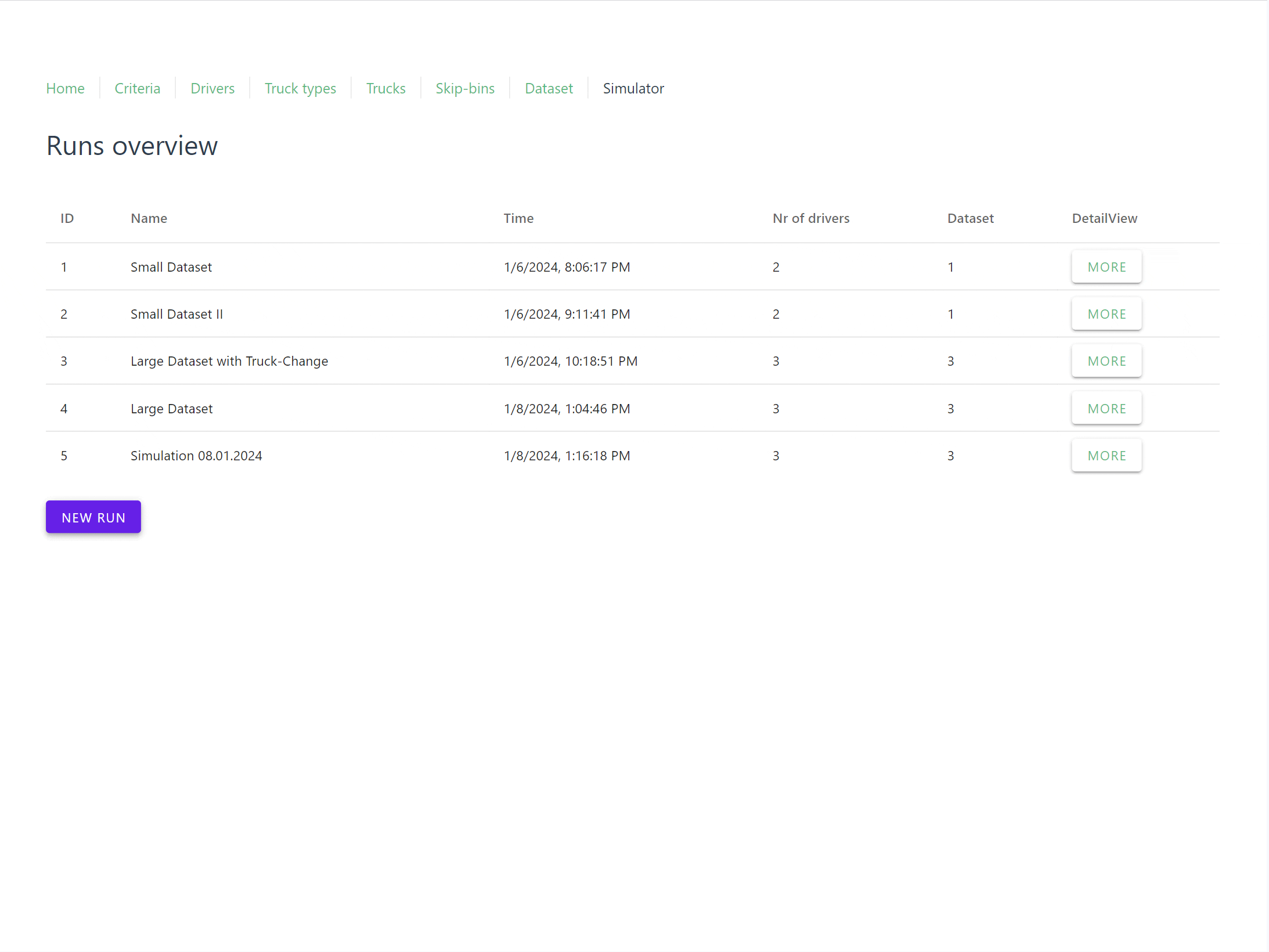Select the 'Small Dataset' name cell
This screenshot has width=1269, height=952.
pos(171,267)
